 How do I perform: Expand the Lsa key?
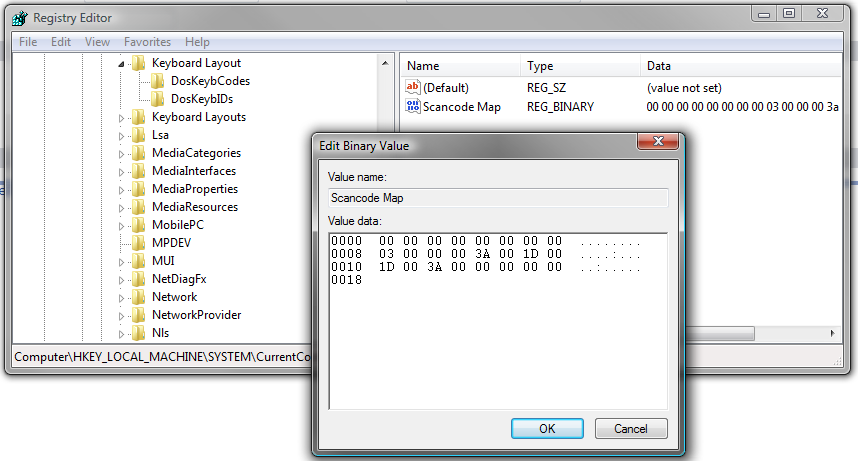coord(121,136)
